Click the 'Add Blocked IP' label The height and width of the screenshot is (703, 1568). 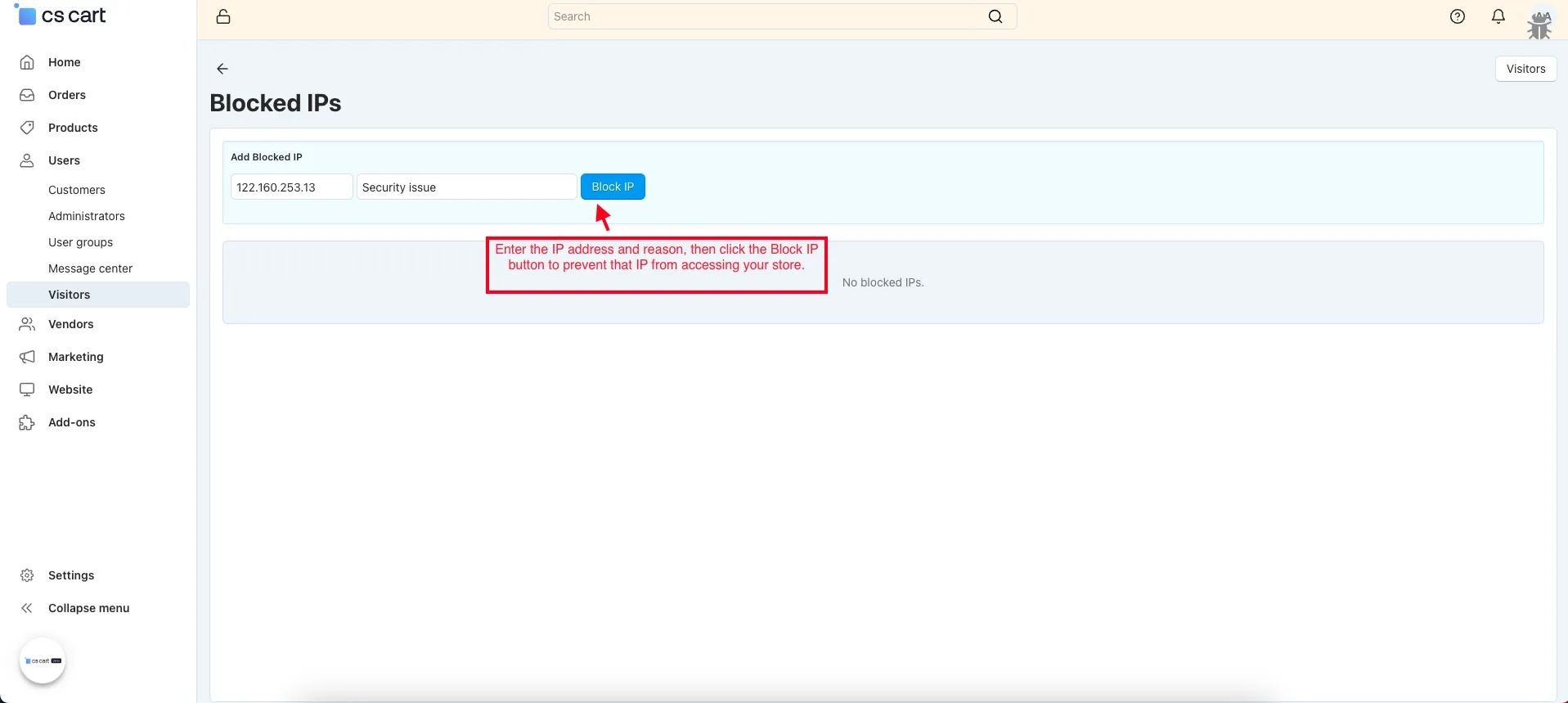(267, 157)
